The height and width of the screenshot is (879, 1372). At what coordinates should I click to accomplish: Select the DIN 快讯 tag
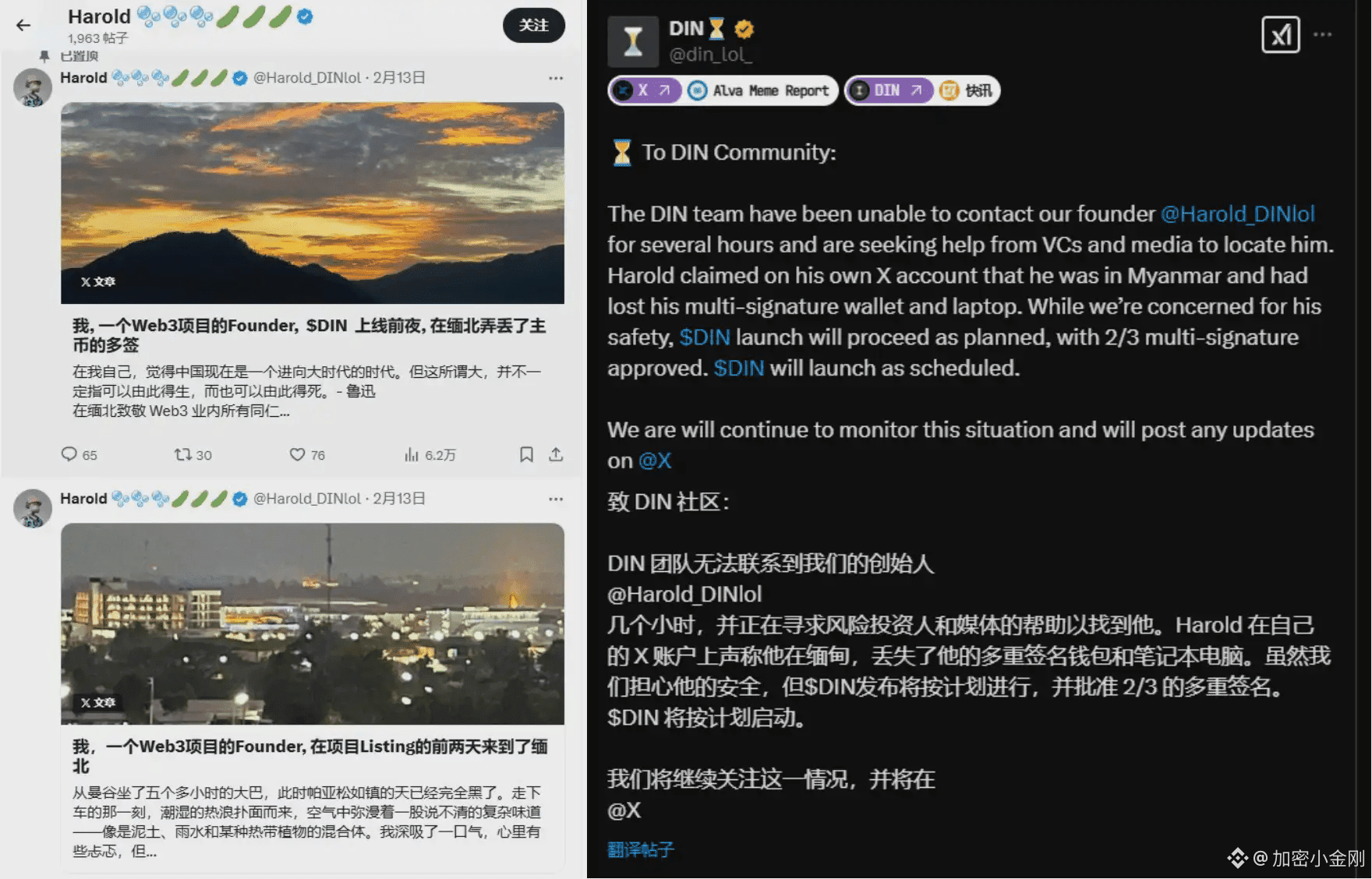coord(922,90)
